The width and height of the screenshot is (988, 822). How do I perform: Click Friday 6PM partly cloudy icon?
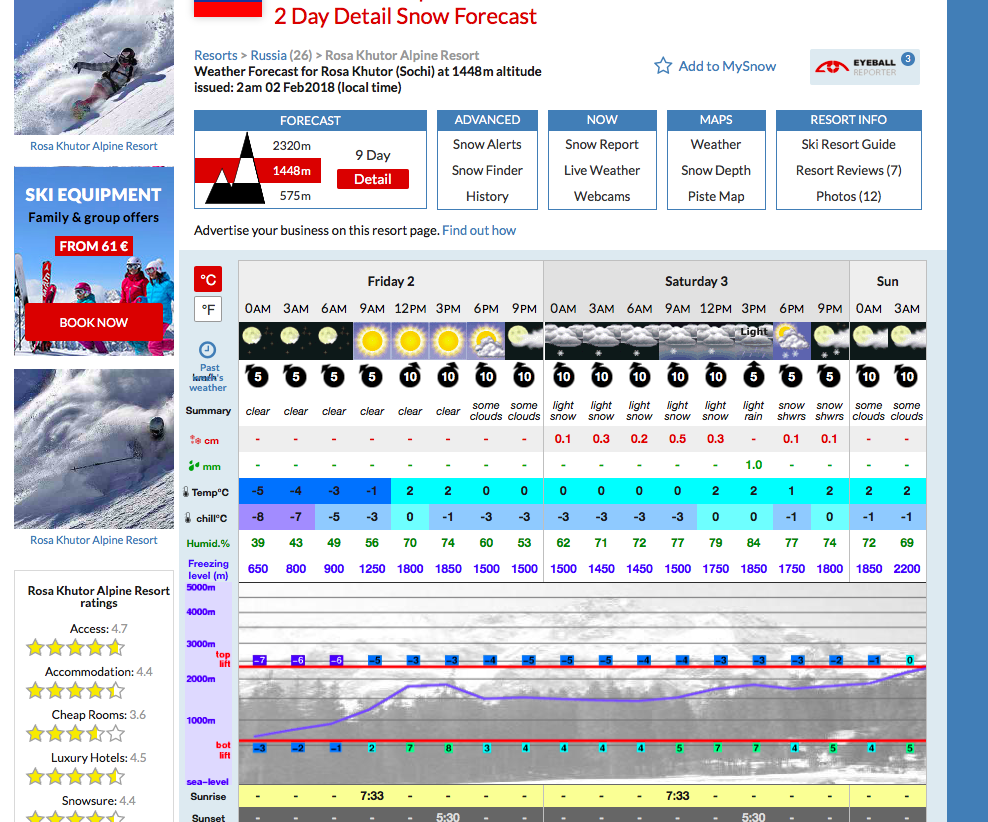[486, 341]
